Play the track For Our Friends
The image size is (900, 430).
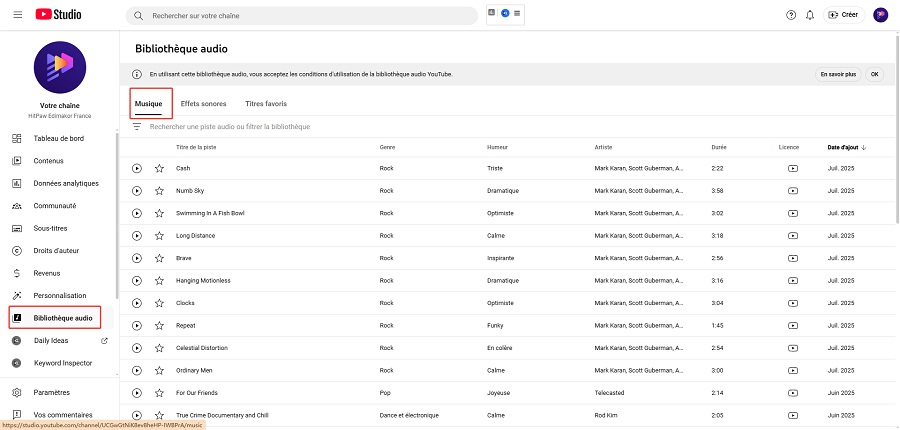click(137, 393)
